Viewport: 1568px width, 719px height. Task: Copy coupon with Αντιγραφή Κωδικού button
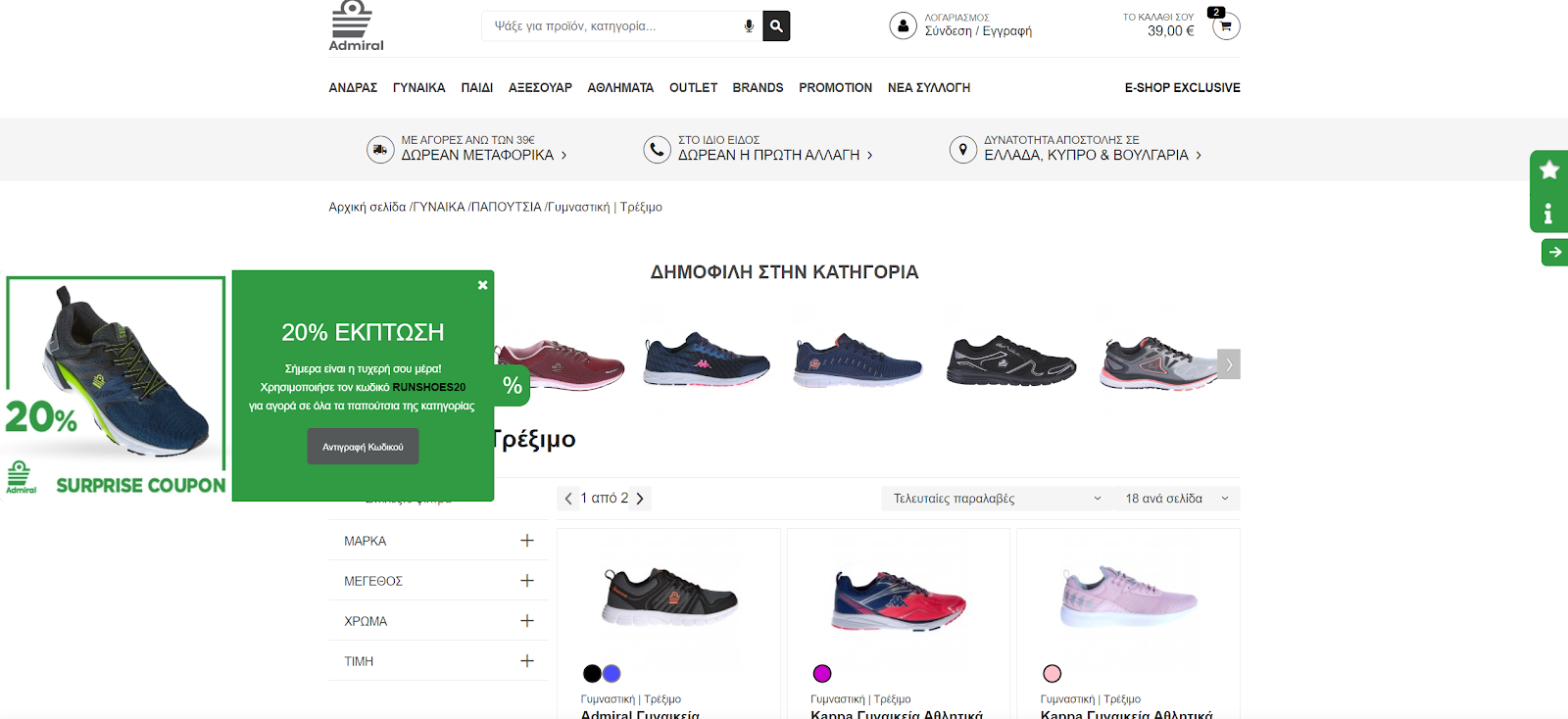tap(363, 447)
